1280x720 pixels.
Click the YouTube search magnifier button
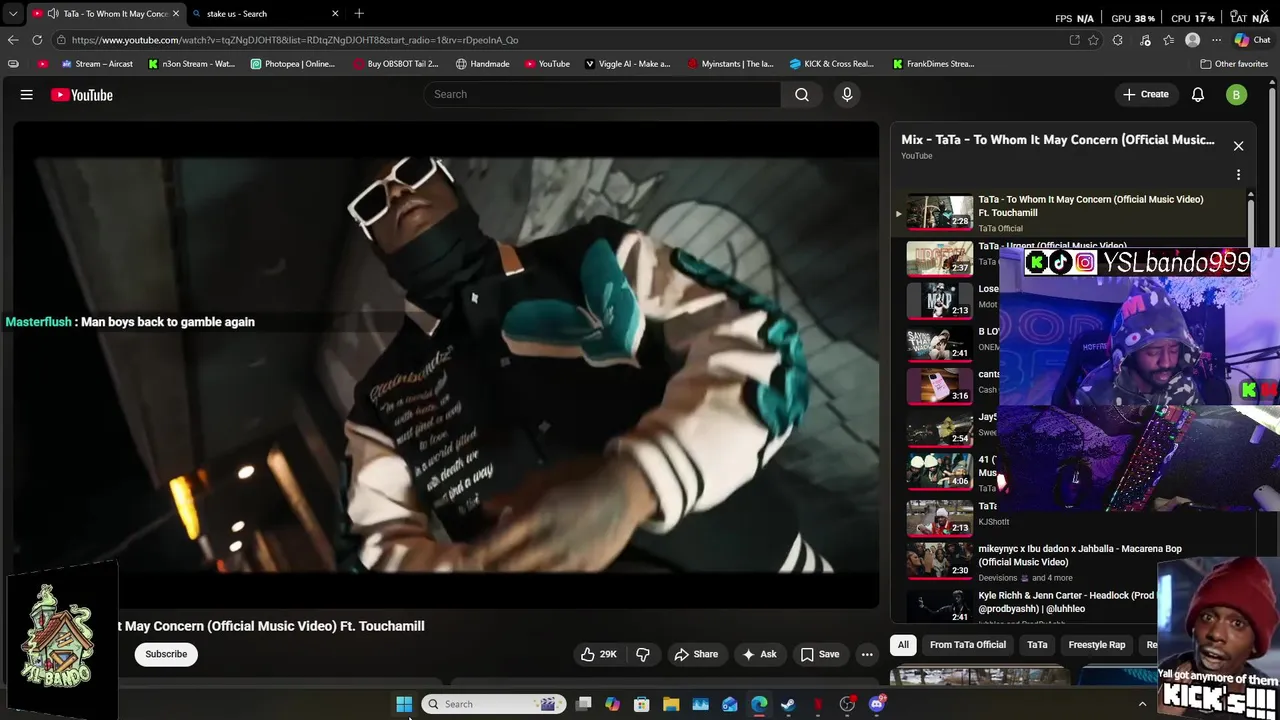click(x=802, y=94)
